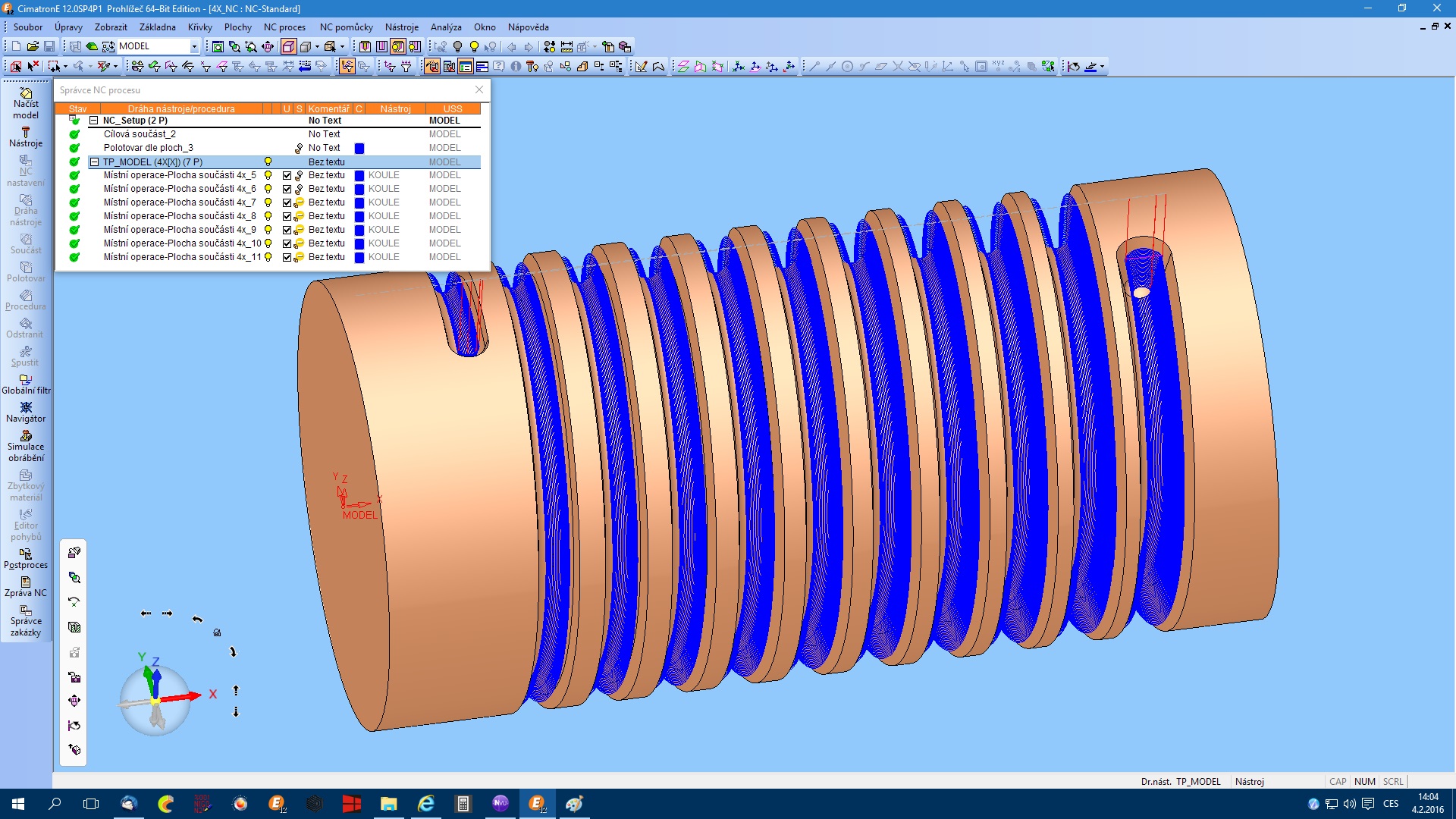Click the Komentář column header
This screenshot has height=819, width=1456.
click(329, 109)
